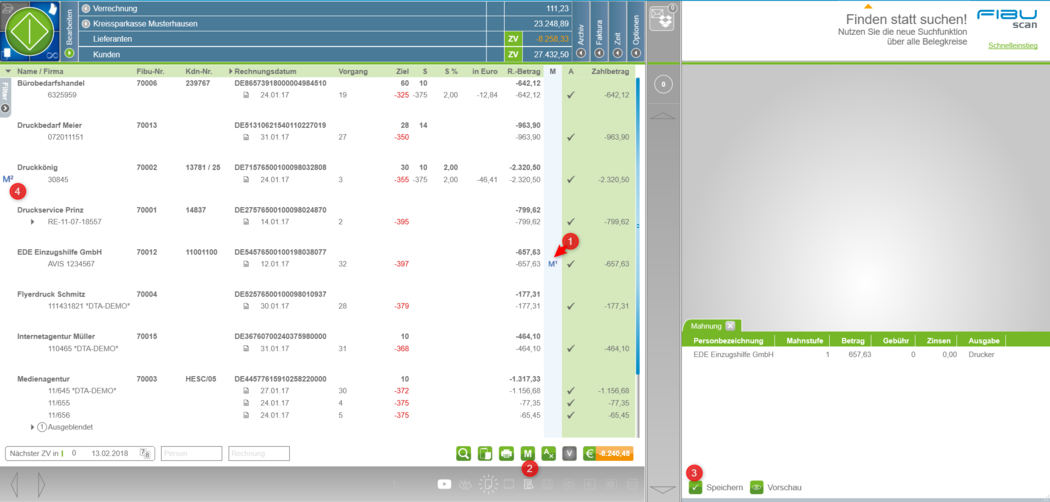Click the magnifier search icon in bottom toolbar

pyautogui.click(x=464, y=453)
